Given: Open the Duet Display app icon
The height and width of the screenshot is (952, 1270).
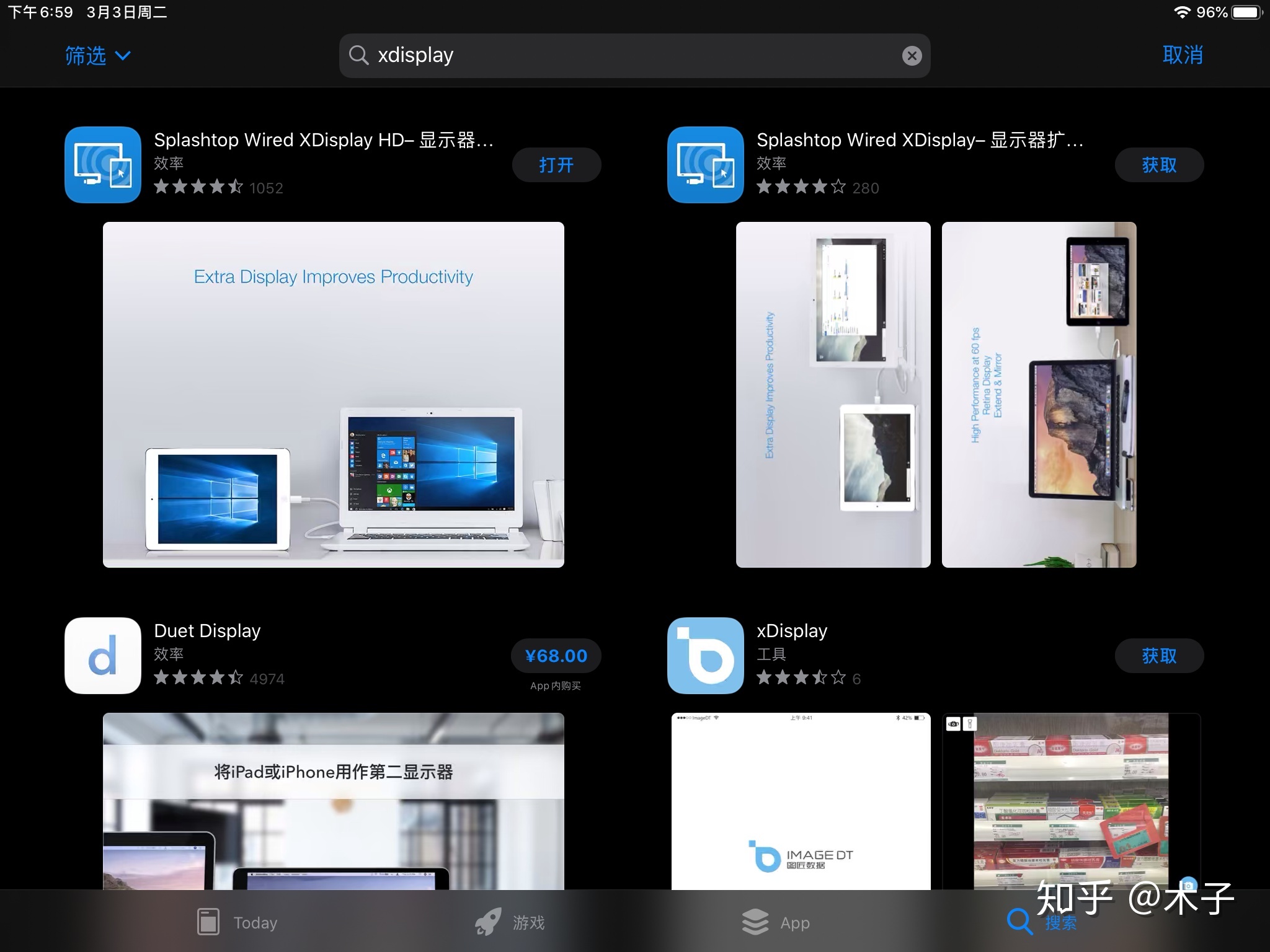Looking at the screenshot, I should pyautogui.click(x=103, y=656).
